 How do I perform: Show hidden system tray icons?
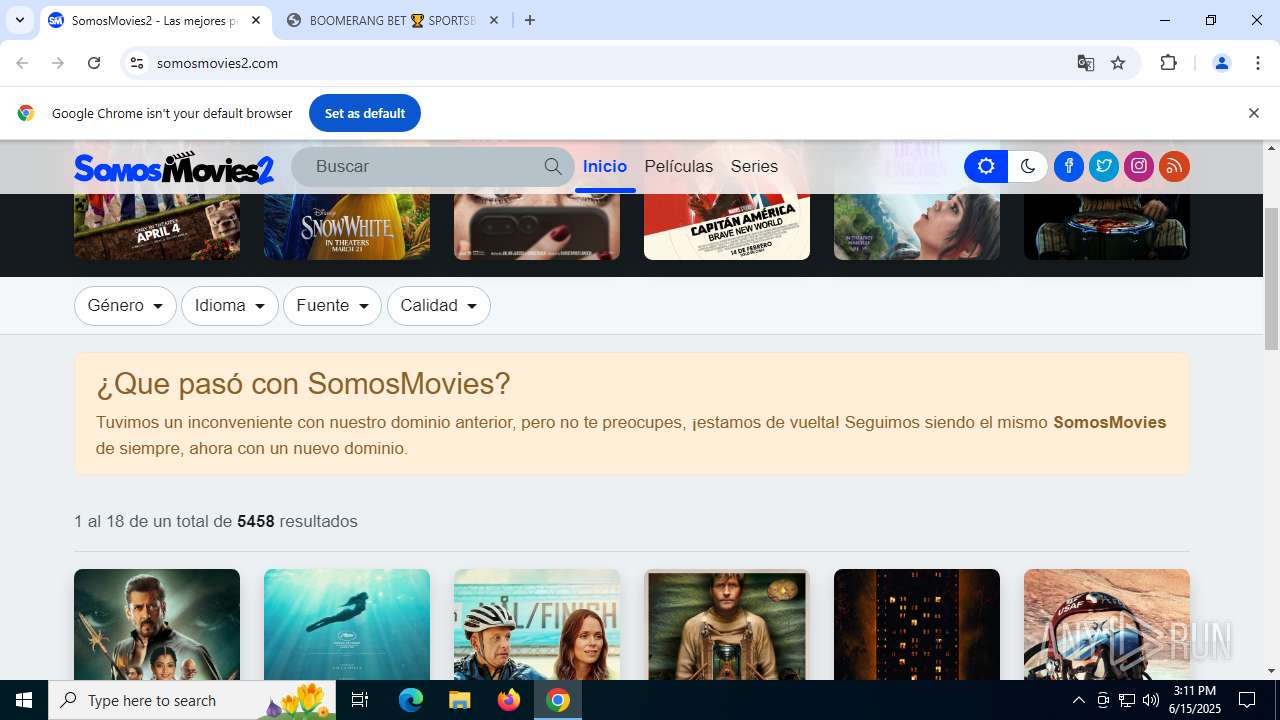pos(1078,700)
